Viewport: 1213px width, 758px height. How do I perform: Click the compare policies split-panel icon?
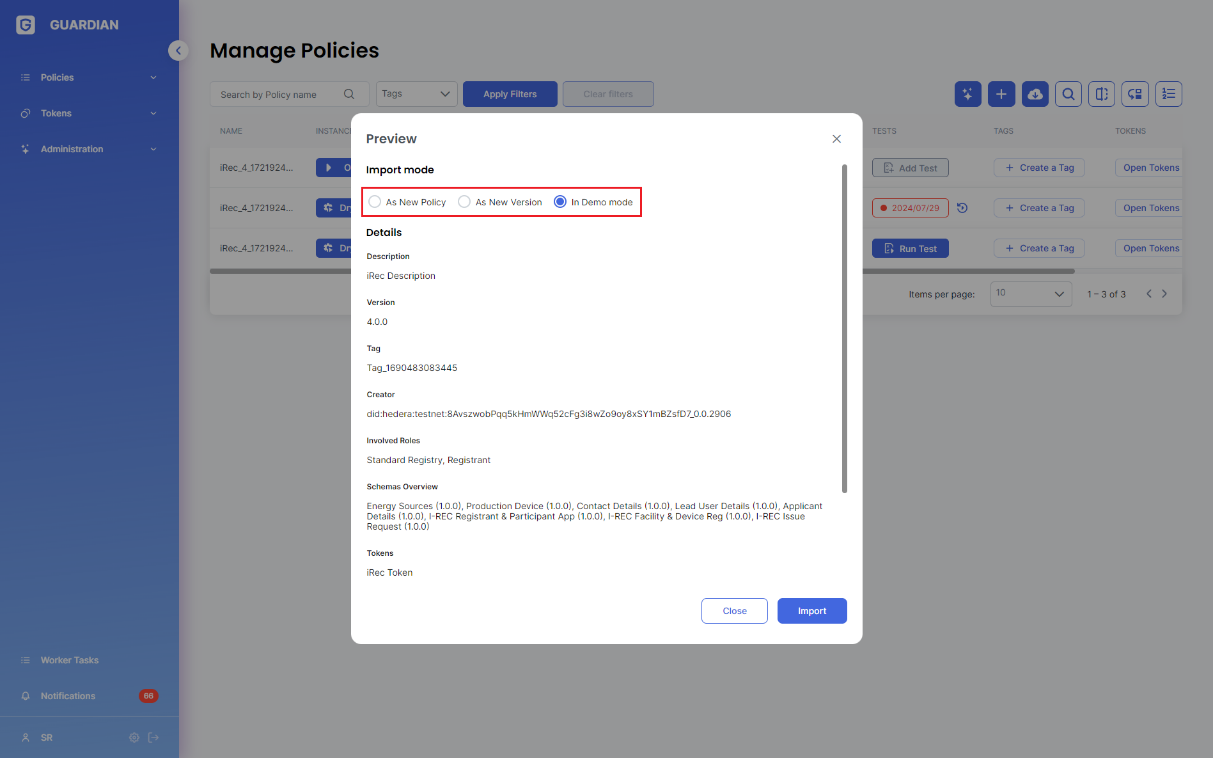(x=1101, y=94)
